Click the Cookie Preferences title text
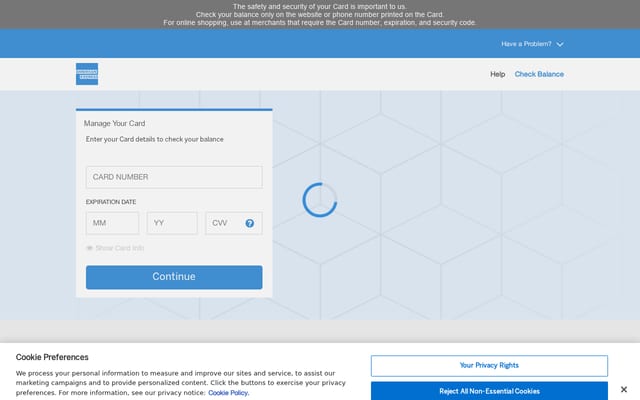The height and width of the screenshot is (400, 640). pos(52,357)
